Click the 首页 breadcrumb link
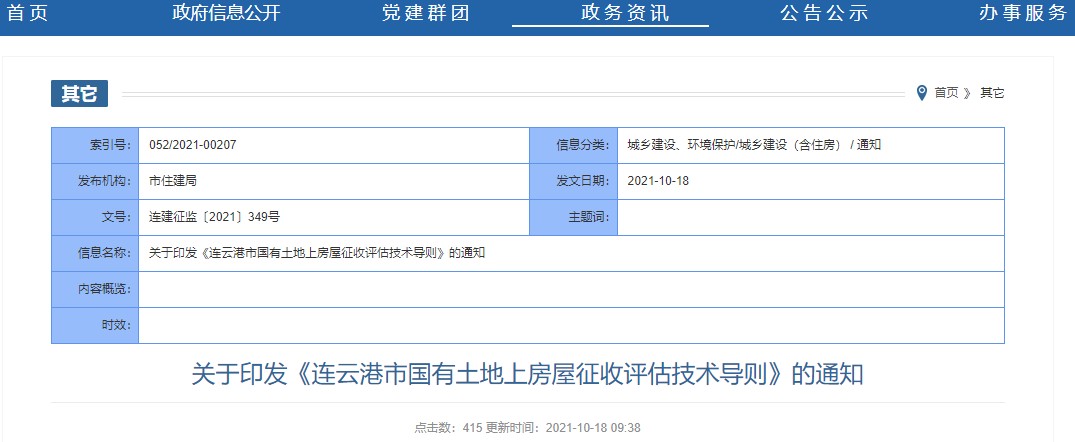The height and width of the screenshot is (442, 1075). 946,93
